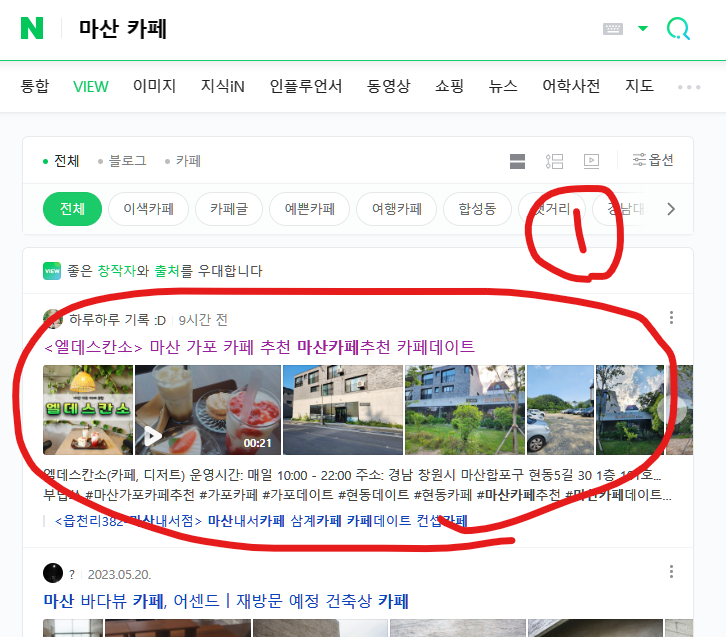
Task: Click the green Naver N logo
Action: pos(32,28)
